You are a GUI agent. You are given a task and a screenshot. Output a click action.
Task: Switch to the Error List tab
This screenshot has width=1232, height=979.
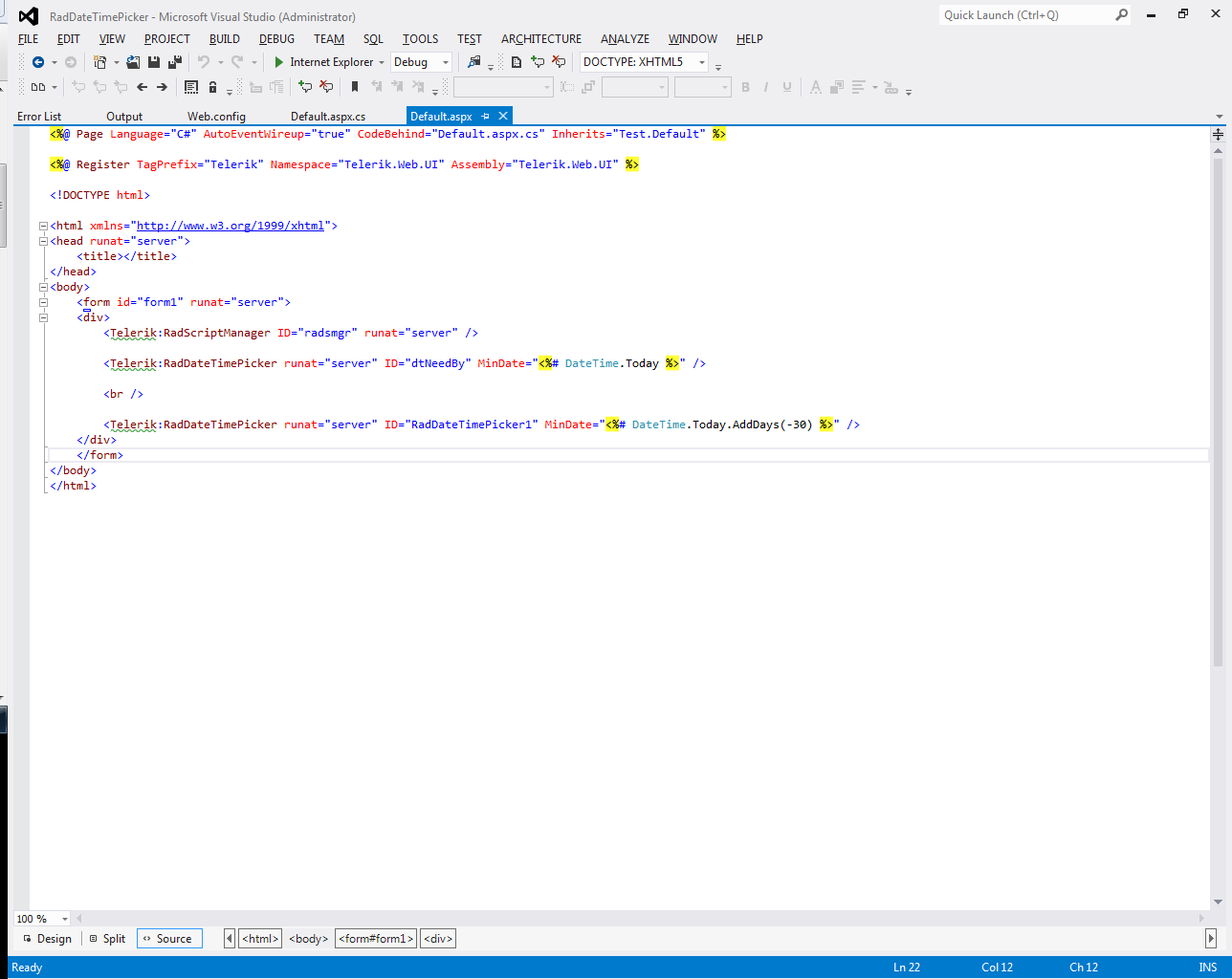[39, 117]
